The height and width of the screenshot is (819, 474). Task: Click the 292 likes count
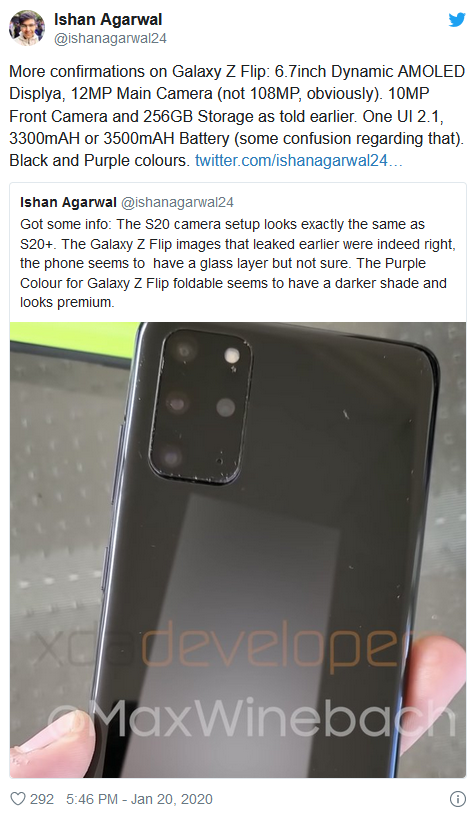click(42, 799)
